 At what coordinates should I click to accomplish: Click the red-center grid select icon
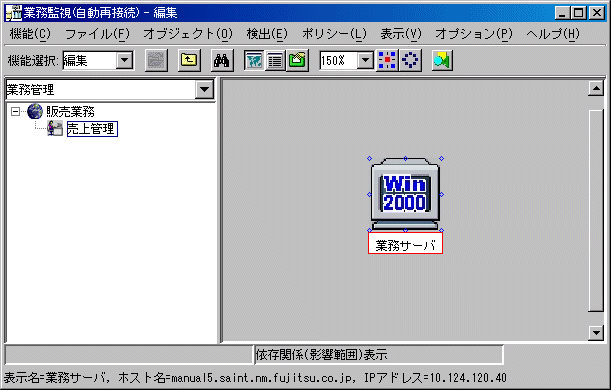(387, 60)
